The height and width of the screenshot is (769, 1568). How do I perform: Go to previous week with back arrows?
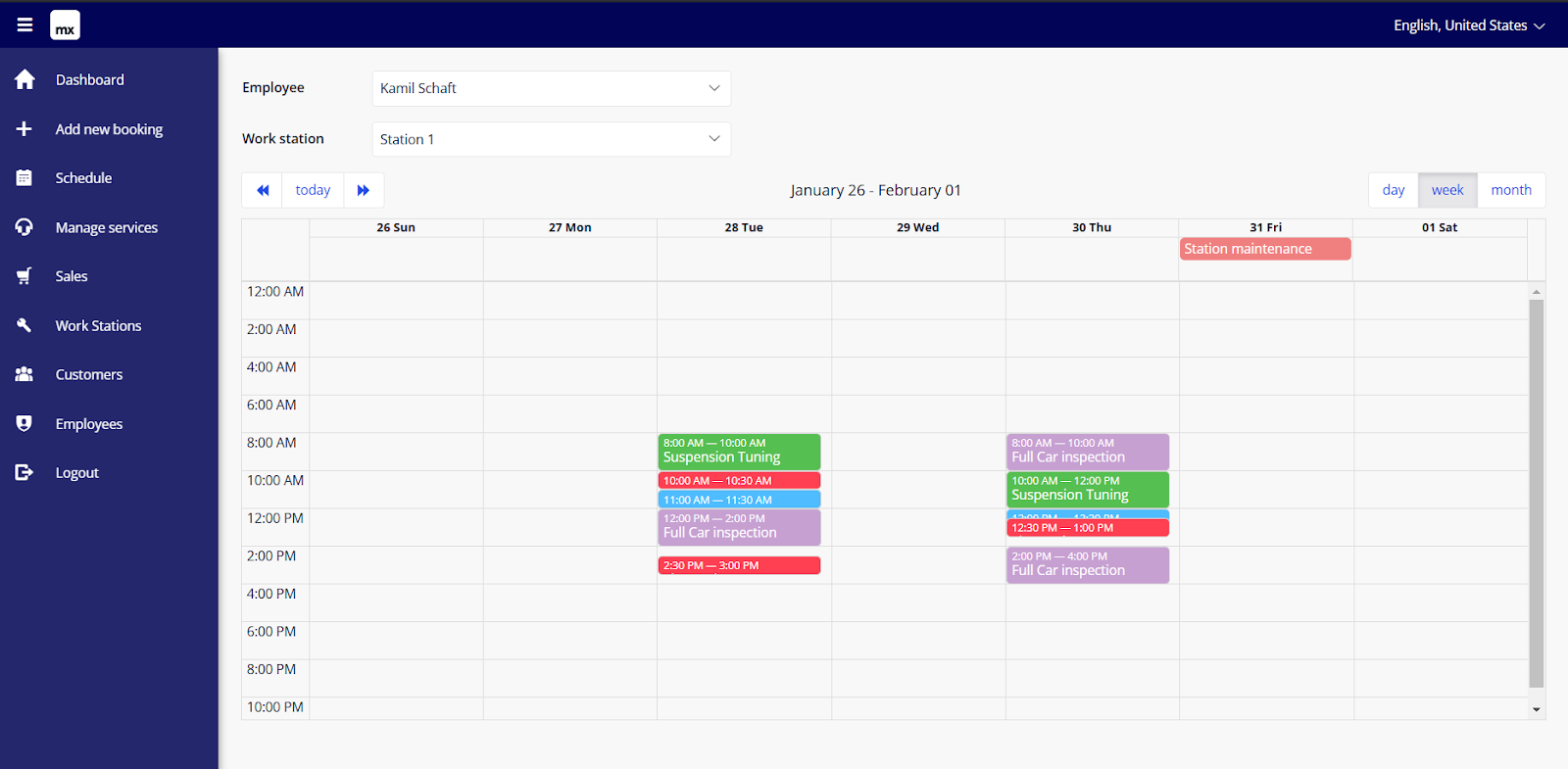(263, 190)
